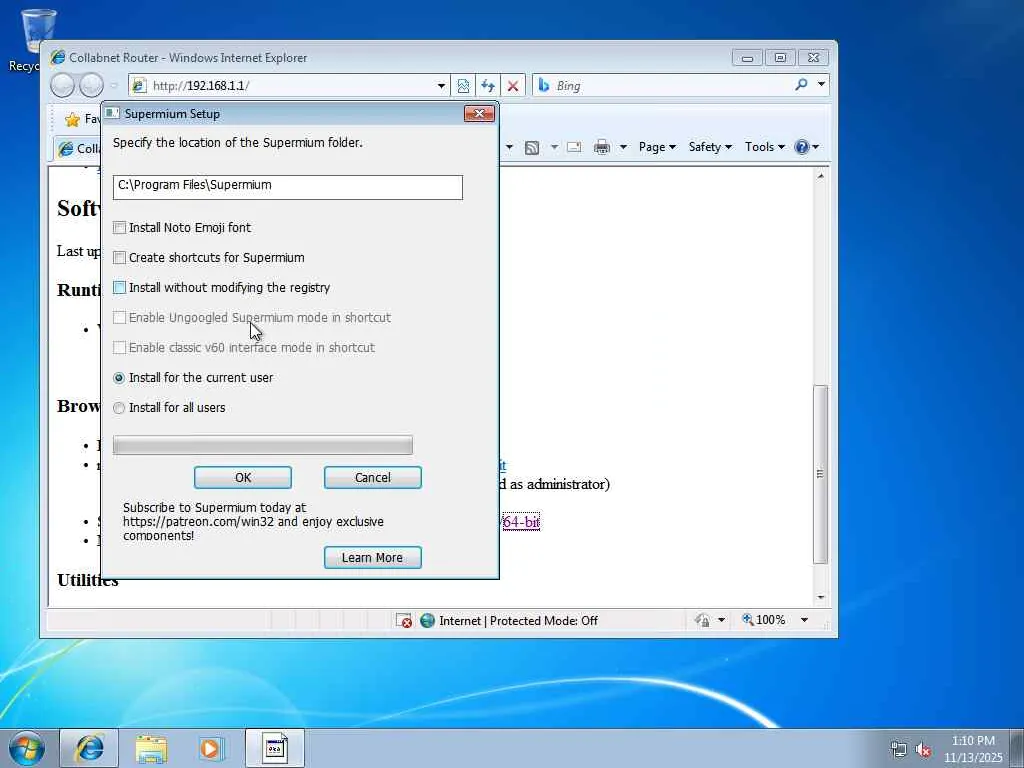The width and height of the screenshot is (1024, 768).
Task: Click the installation progress bar
Action: tap(263, 445)
